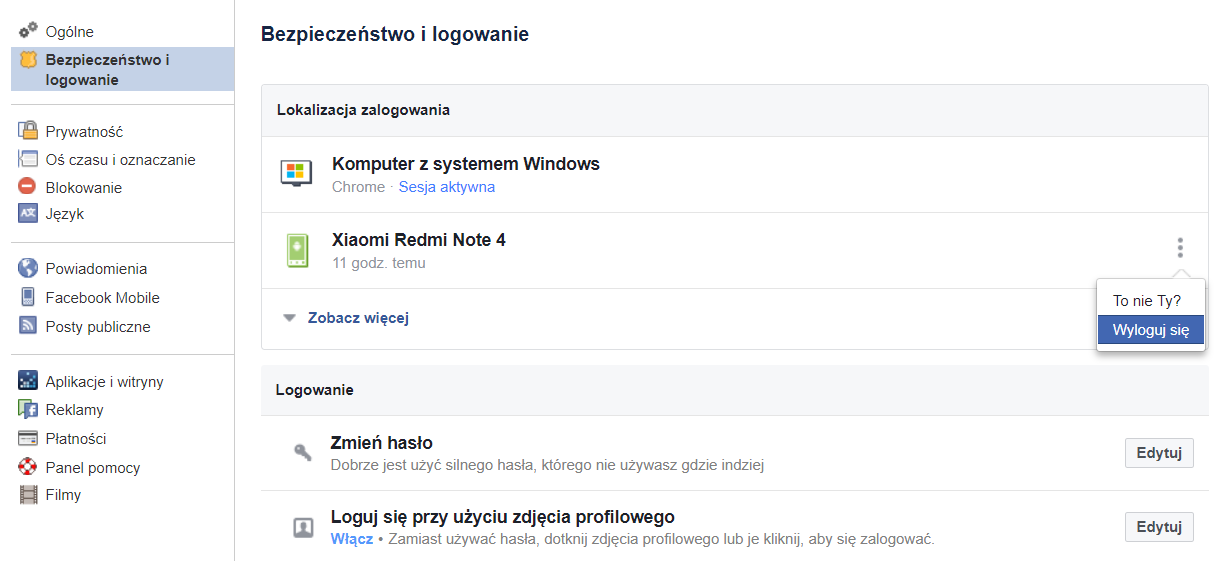Viewport: 1230px width, 561px height.
Task: Click the red blocking icon beside Blokowanie
Action: click(28, 186)
